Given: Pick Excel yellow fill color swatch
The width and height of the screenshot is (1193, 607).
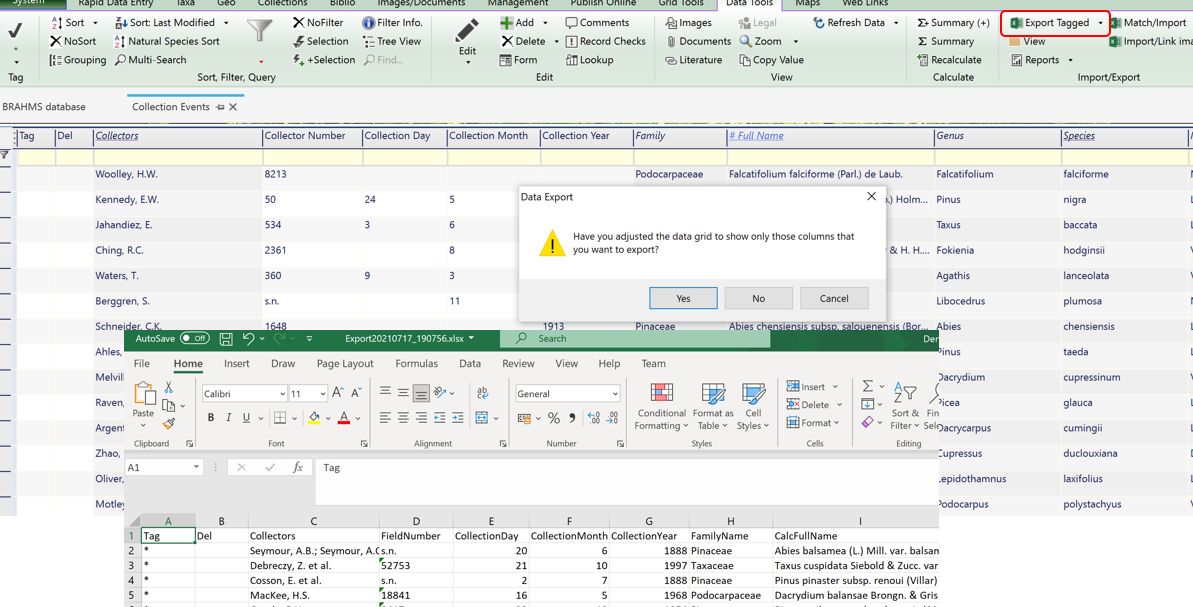Looking at the screenshot, I should click(x=314, y=418).
